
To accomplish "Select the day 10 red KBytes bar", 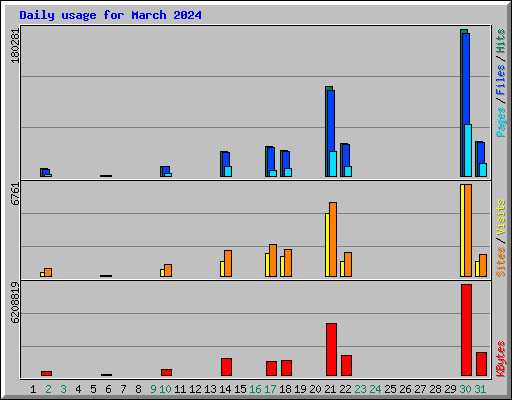I will (166, 372).
